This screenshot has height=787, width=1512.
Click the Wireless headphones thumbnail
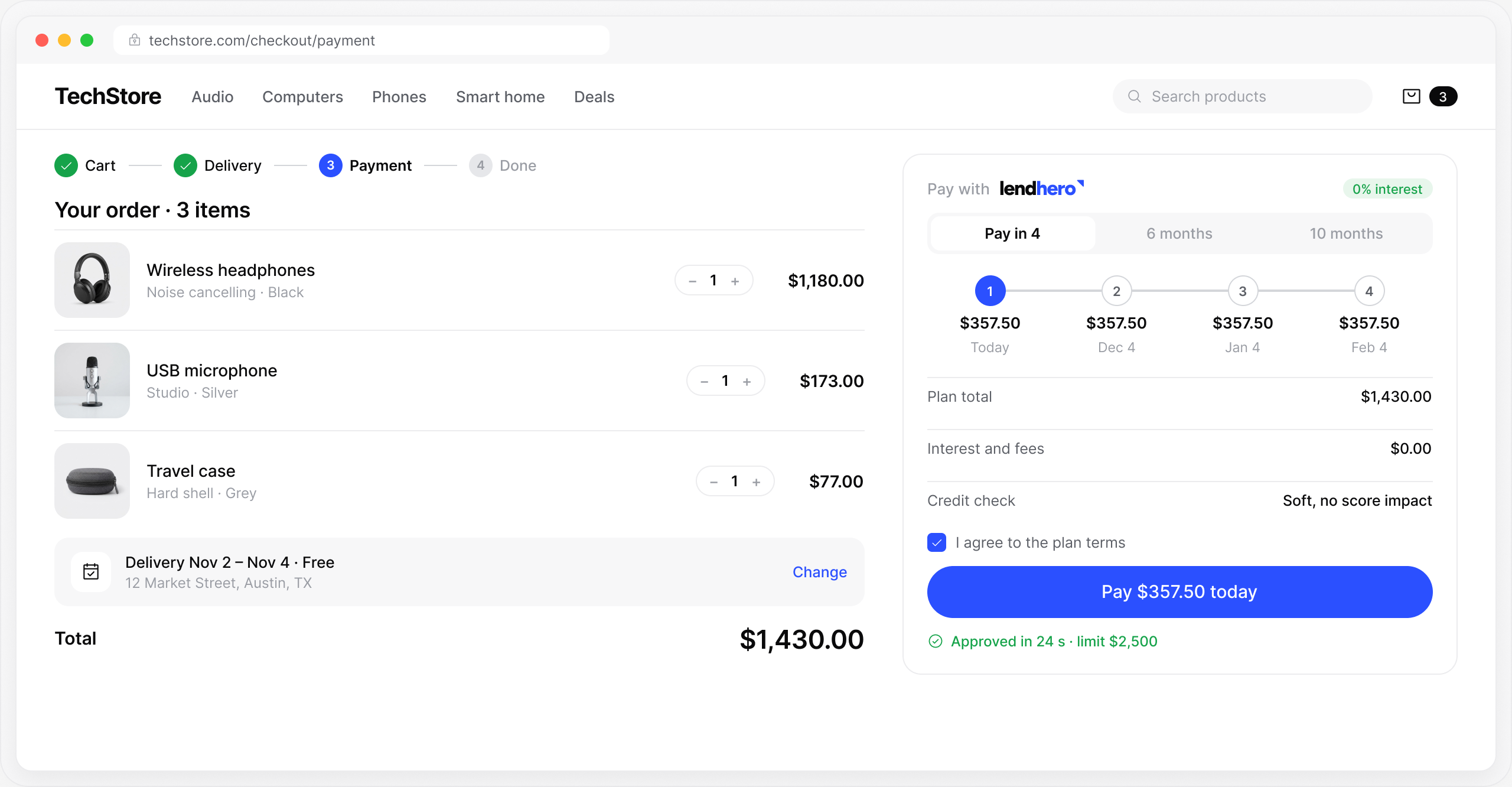click(92, 280)
